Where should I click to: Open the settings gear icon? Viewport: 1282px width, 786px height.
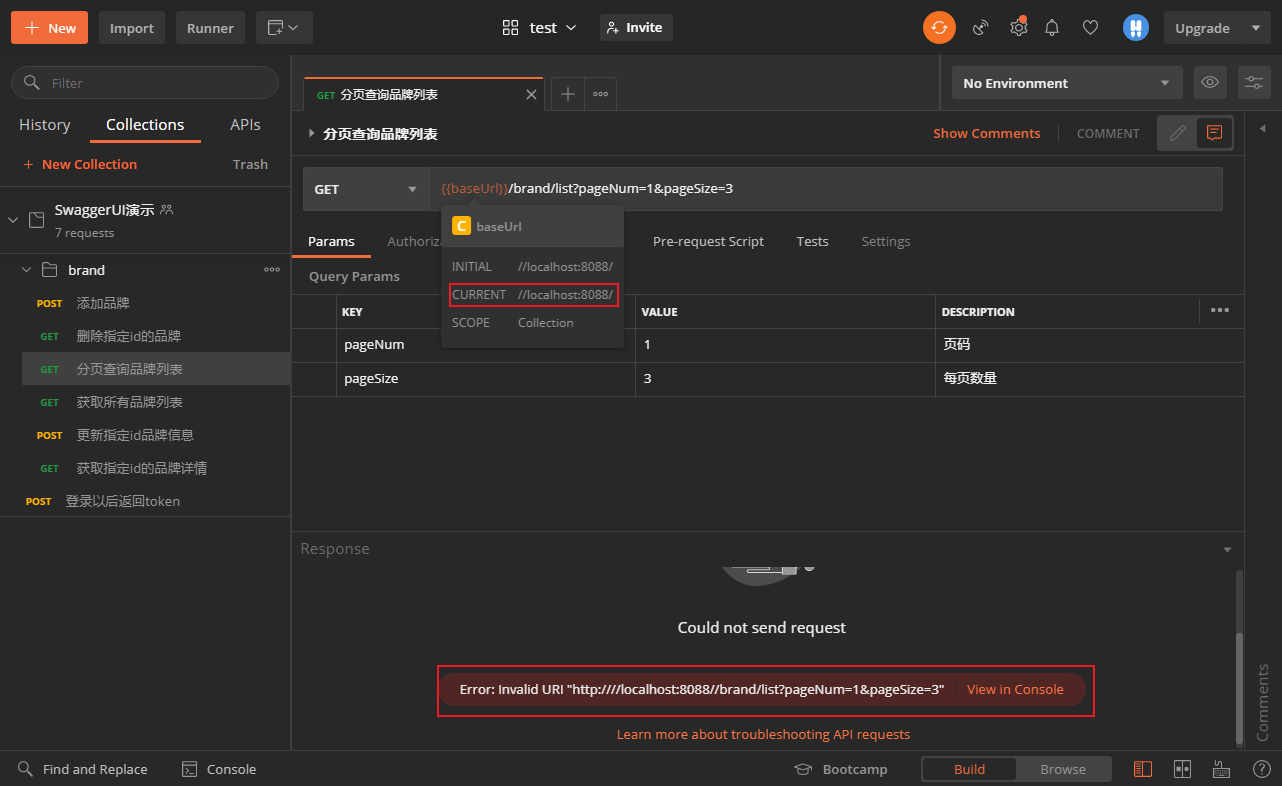click(x=1018, y=28)
